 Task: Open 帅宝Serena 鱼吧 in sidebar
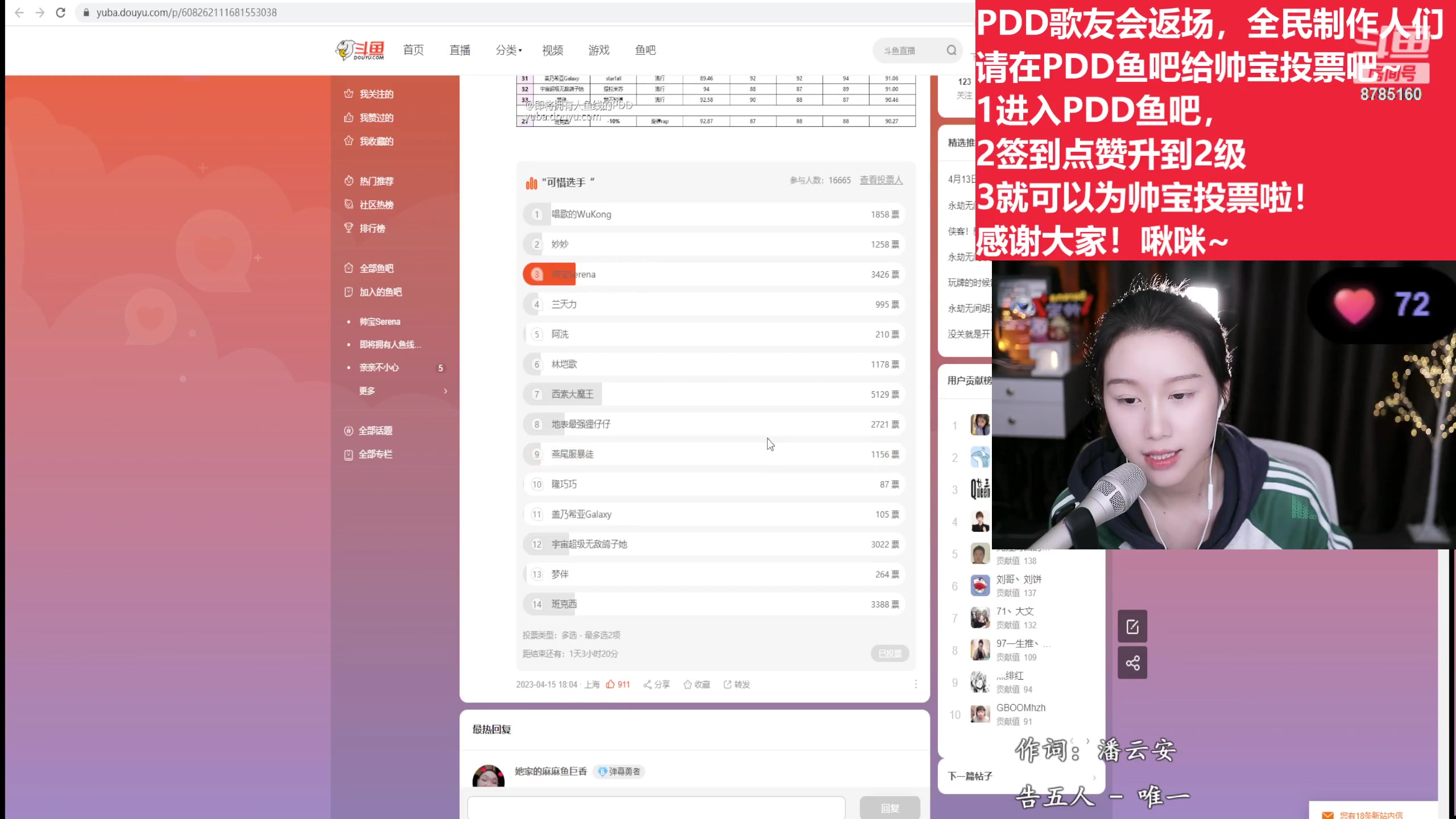tap(380, 321)
